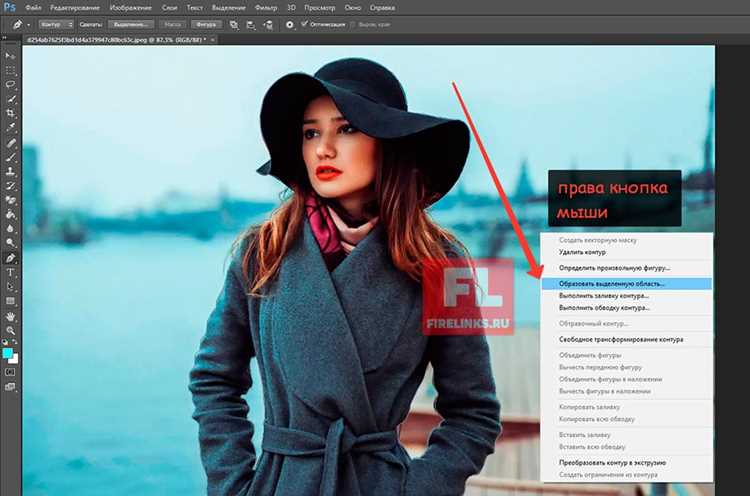Select the Move tool
This screenshot has width=750, height=496.
click(10, 56)
